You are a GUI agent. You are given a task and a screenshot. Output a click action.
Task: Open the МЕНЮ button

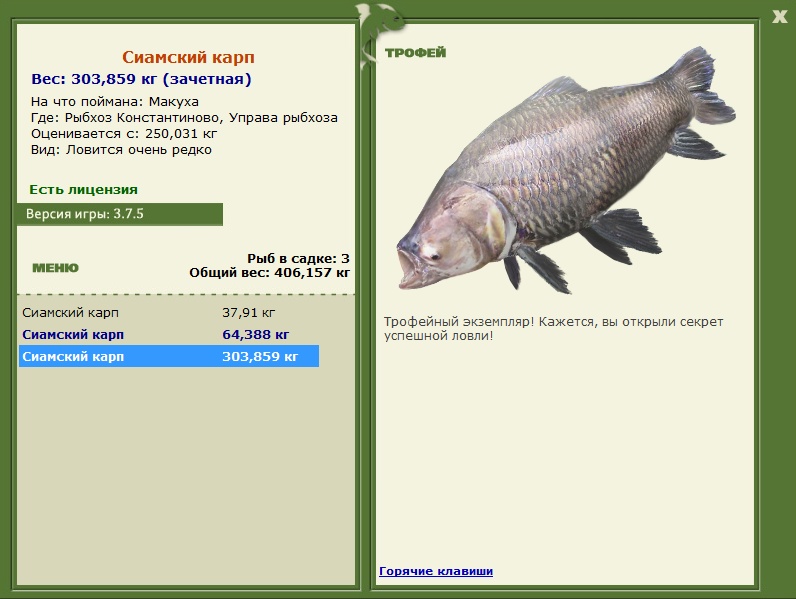pyautogui.click(x=55, y=268)
